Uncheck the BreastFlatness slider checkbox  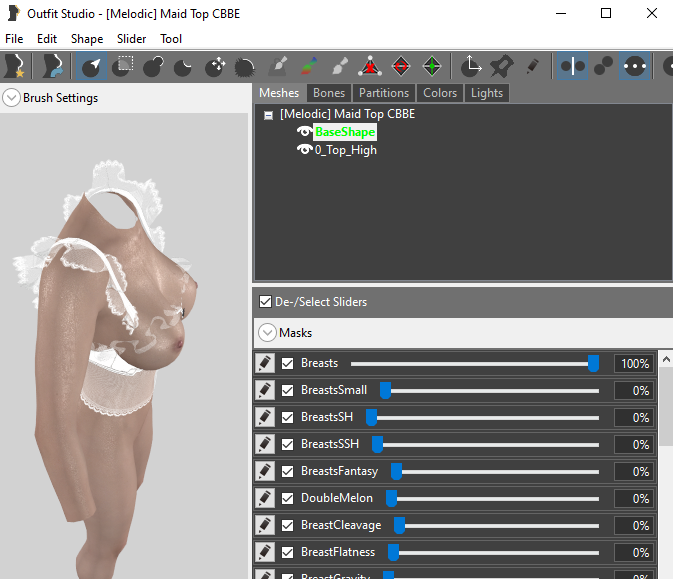pyautogui.click(x=288, y=553)
